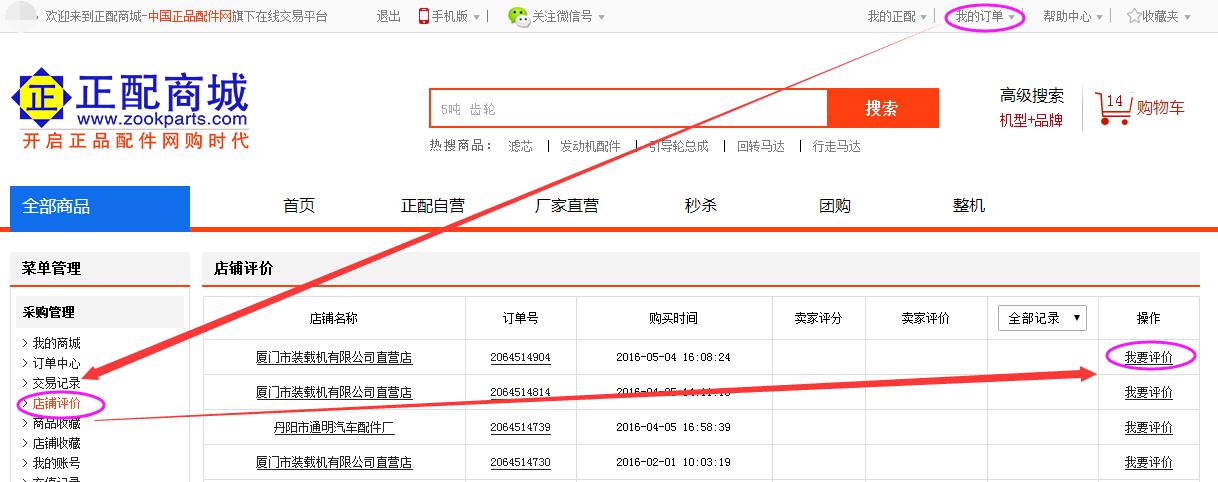Screen dimensions: 1218x482
Task: Open 我的商城 in the sidebar
Action: (57, 343)
